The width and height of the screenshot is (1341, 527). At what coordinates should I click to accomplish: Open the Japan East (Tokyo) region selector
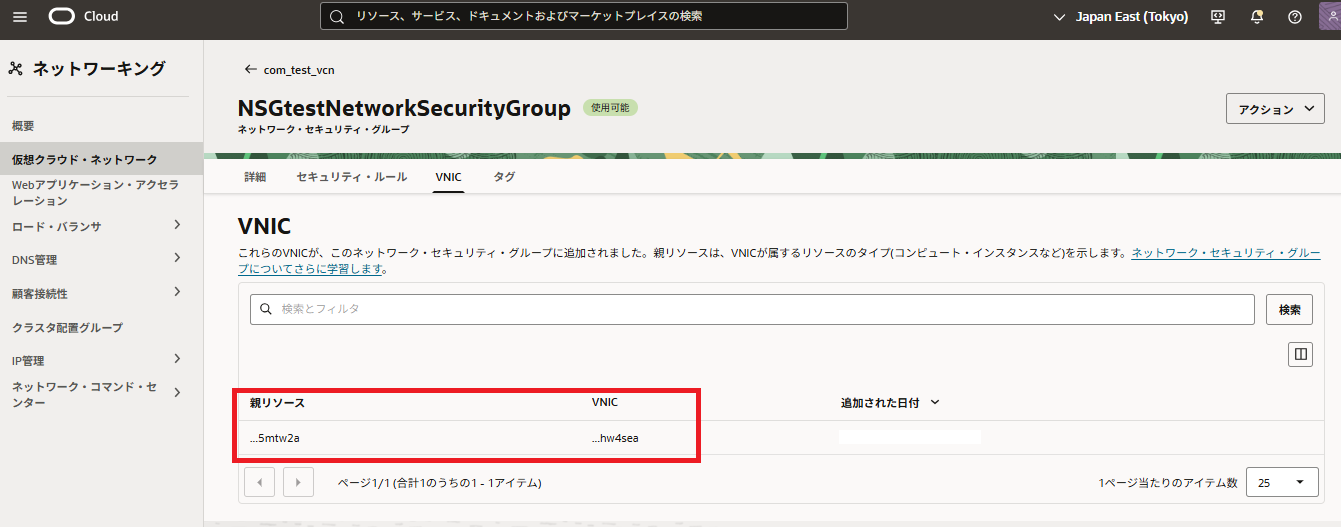click(x=1121, y=17)
